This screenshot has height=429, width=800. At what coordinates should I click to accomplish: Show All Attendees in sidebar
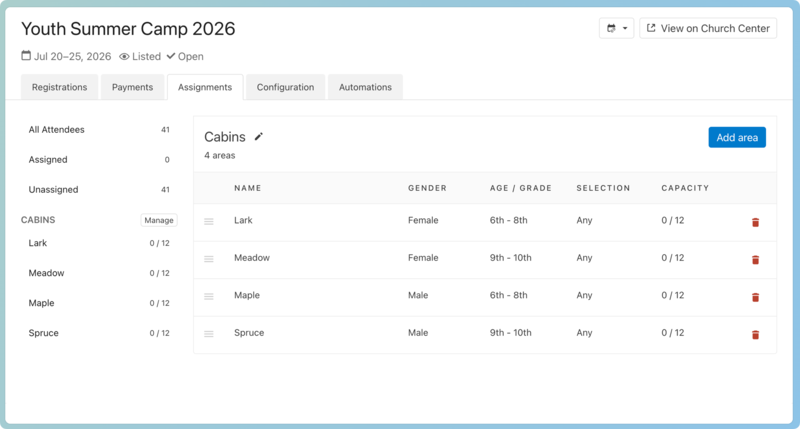57,130
